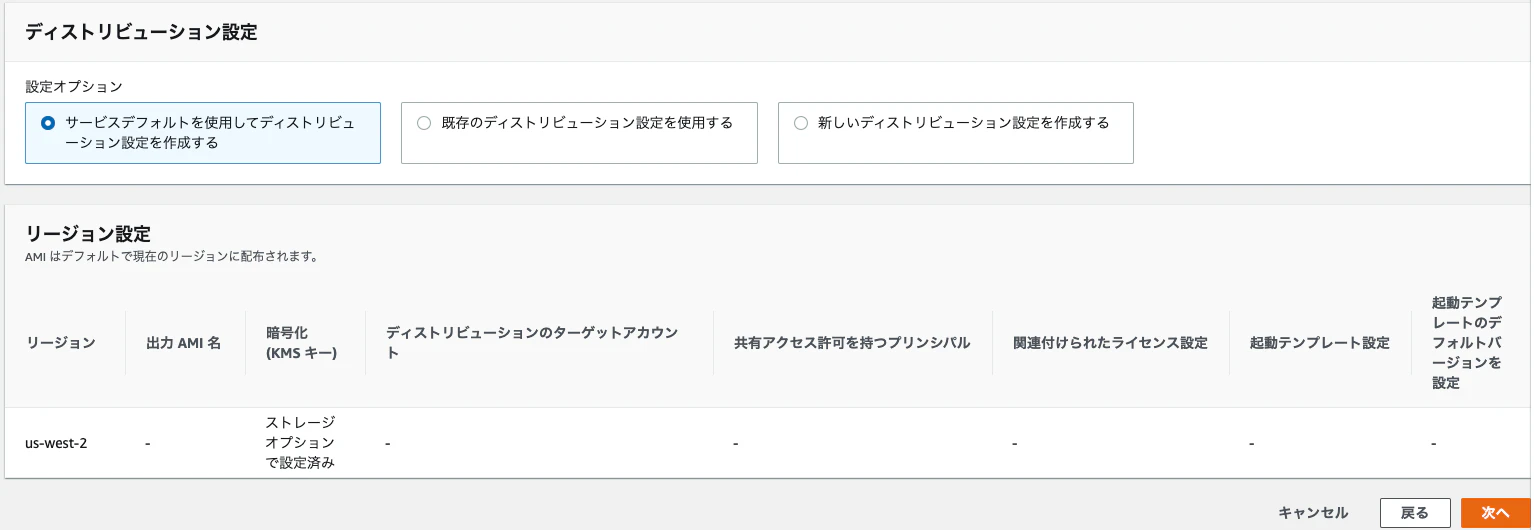The height and width of the screenshot is (530, 1534).
Task: Click 関連付けられたライセンス設定 column header
Action: 1110,343
